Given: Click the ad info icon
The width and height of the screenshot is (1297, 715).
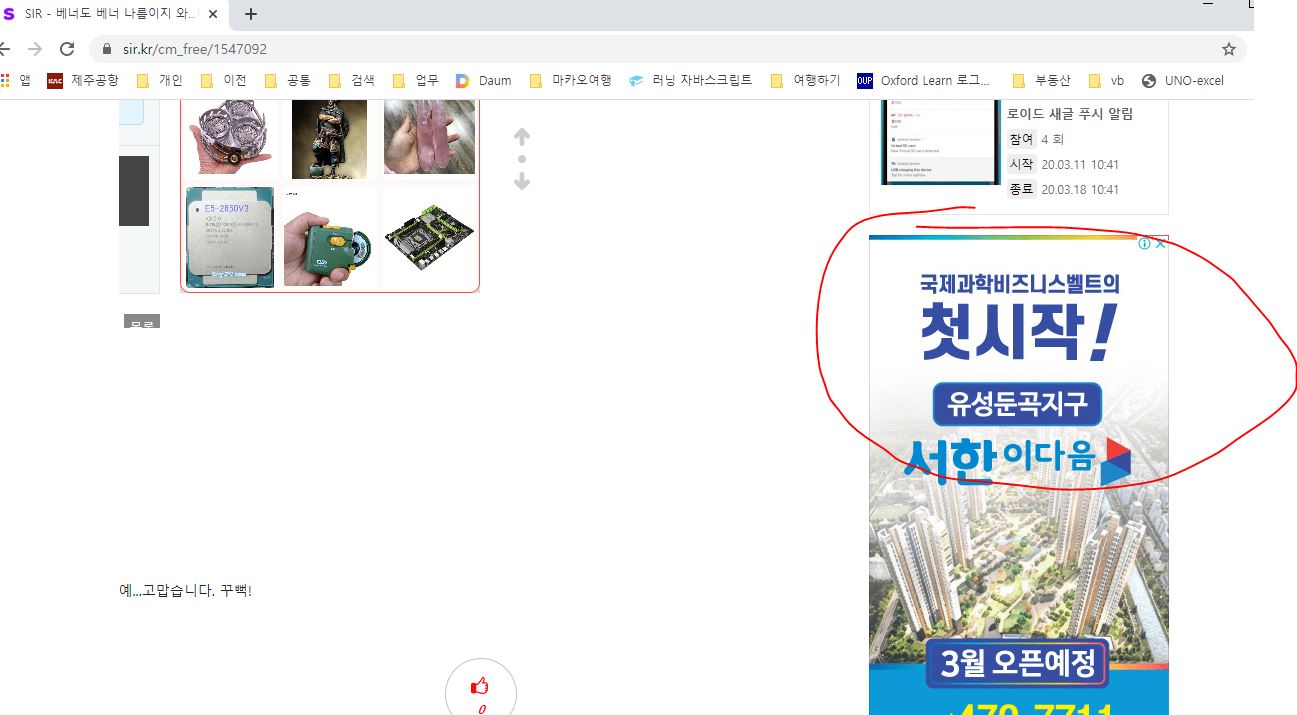Looking at the screenshot, I should 1144,244.
